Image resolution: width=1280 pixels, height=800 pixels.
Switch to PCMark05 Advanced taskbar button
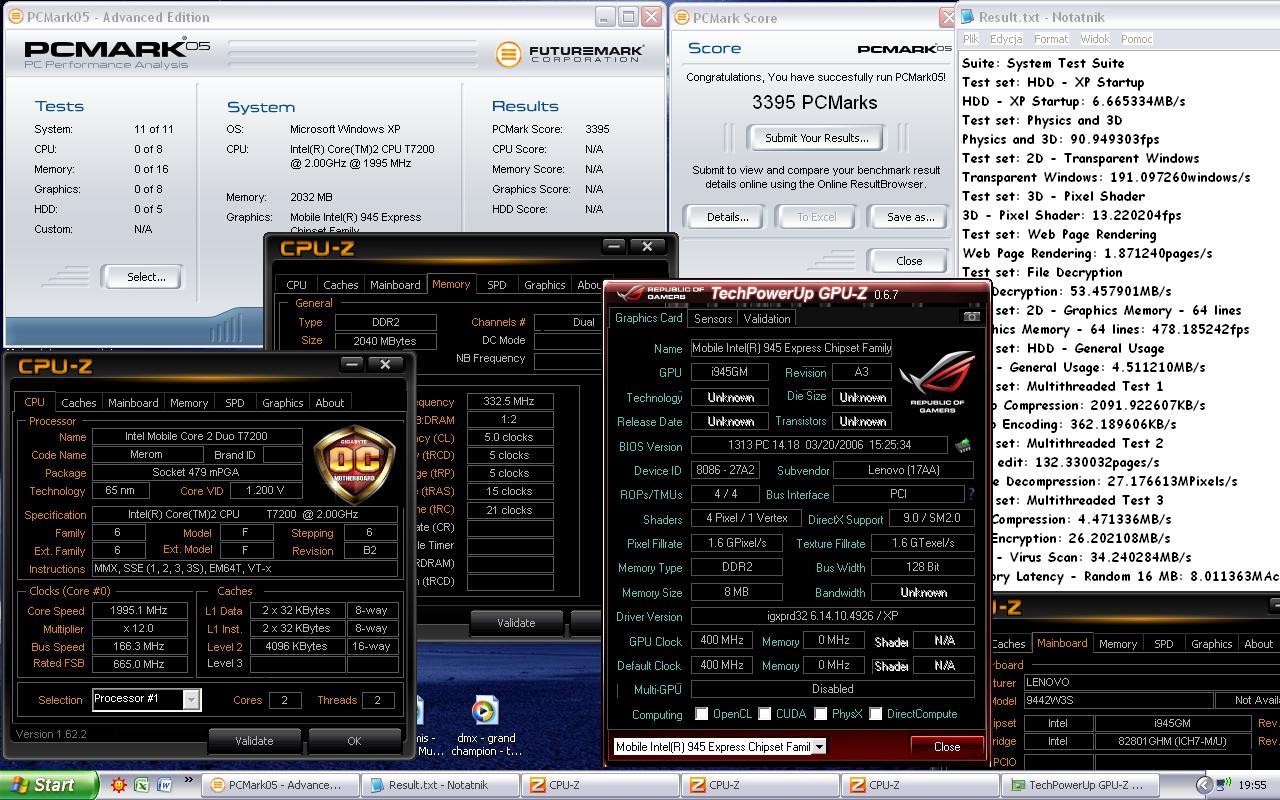281,785
